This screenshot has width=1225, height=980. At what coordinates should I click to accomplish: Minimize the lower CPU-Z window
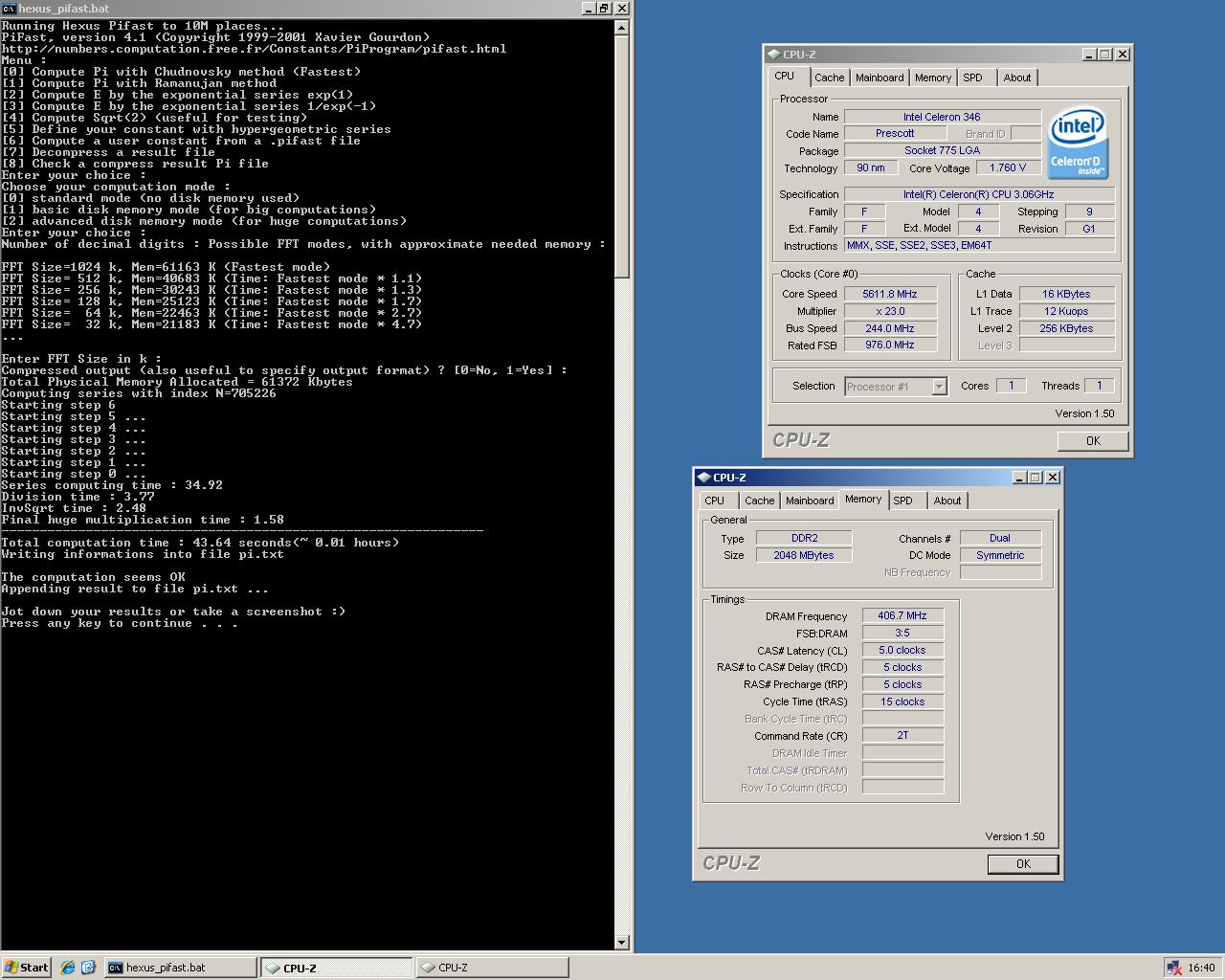[1019, 478]
